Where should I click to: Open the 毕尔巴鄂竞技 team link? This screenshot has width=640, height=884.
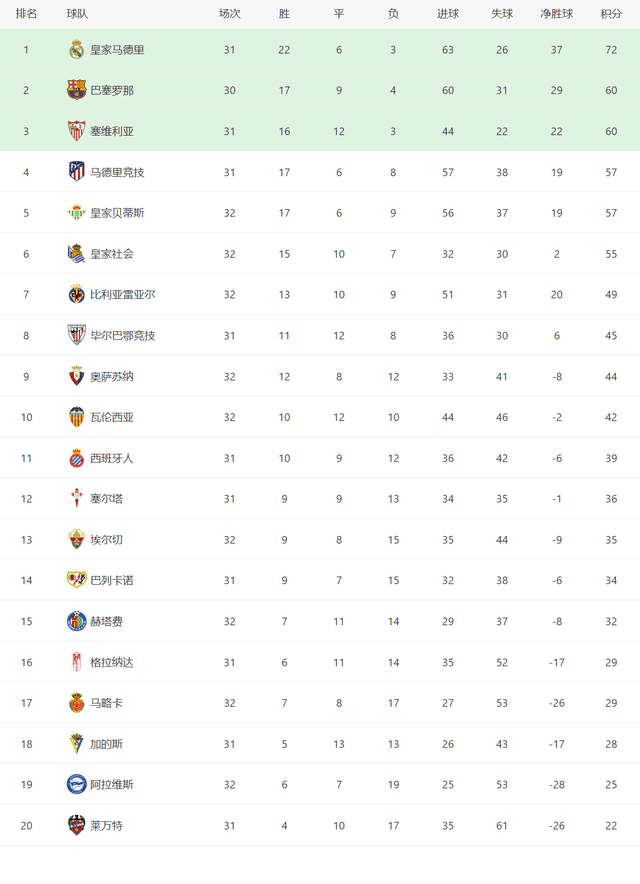[123, 335]
